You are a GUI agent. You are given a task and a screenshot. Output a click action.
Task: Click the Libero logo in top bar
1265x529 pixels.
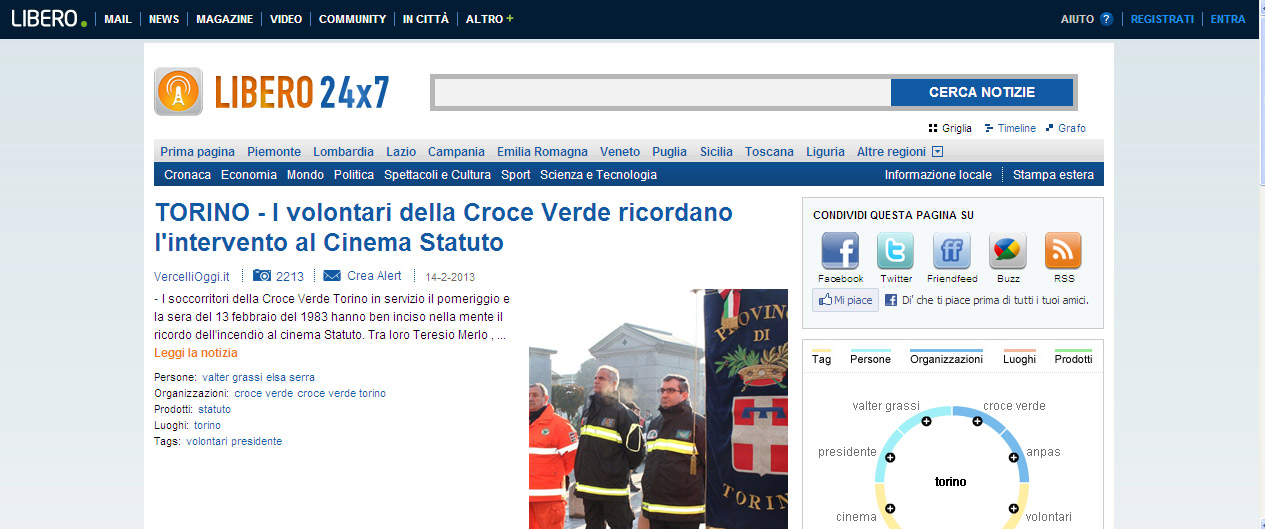click(x=48, y=18)
